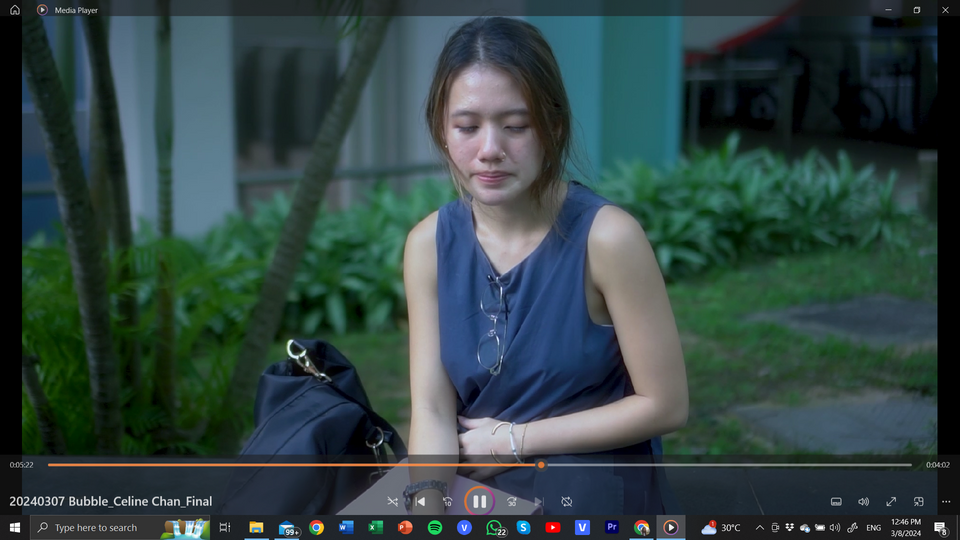Open OneDrive cloud tray icon
The width and height of the screenshot is (960, 540).
(804, 527)
